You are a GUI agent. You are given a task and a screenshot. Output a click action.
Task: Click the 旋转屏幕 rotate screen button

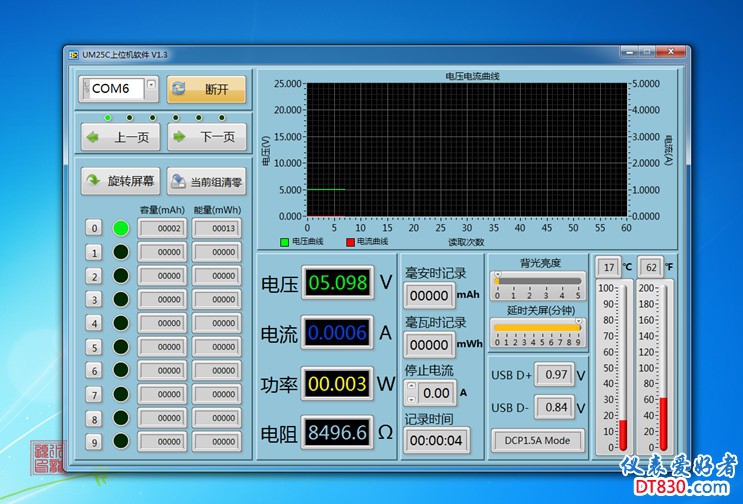coord(120,181)
